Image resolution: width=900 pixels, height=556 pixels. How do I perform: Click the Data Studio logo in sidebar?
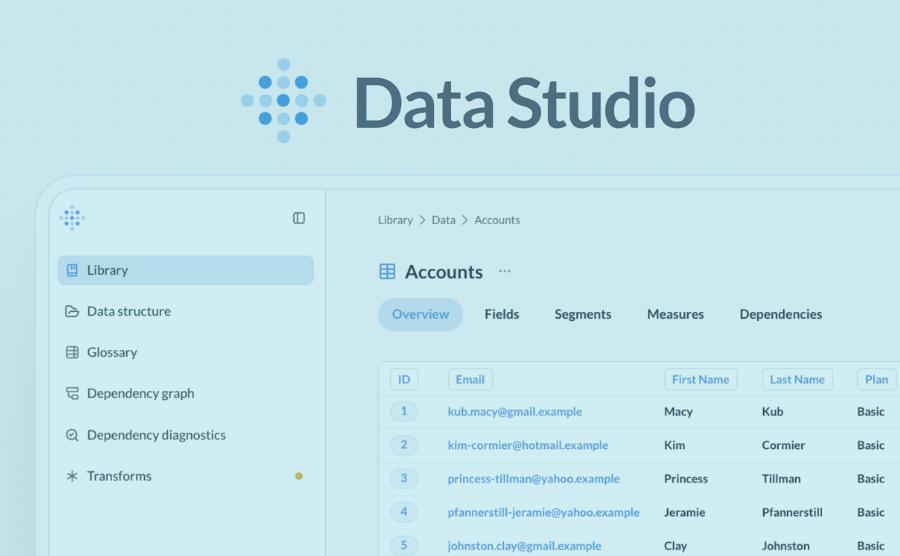click(72, 218)
